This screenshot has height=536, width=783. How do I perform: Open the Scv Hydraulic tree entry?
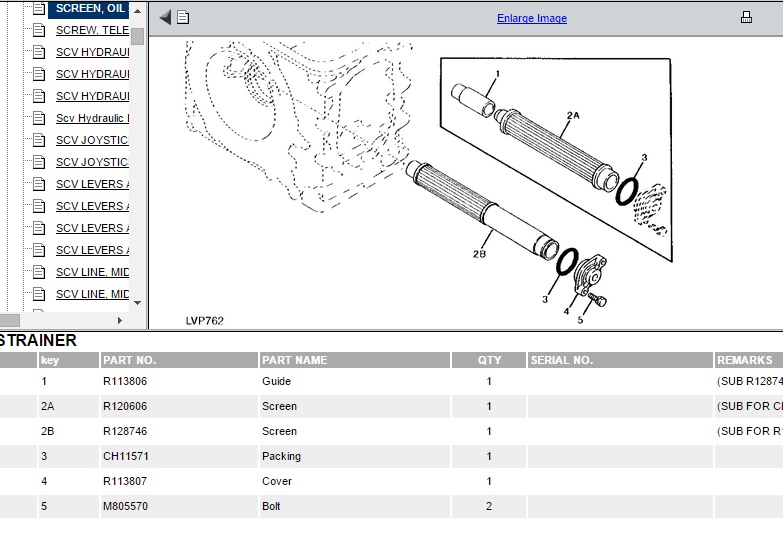pos(92,118)
